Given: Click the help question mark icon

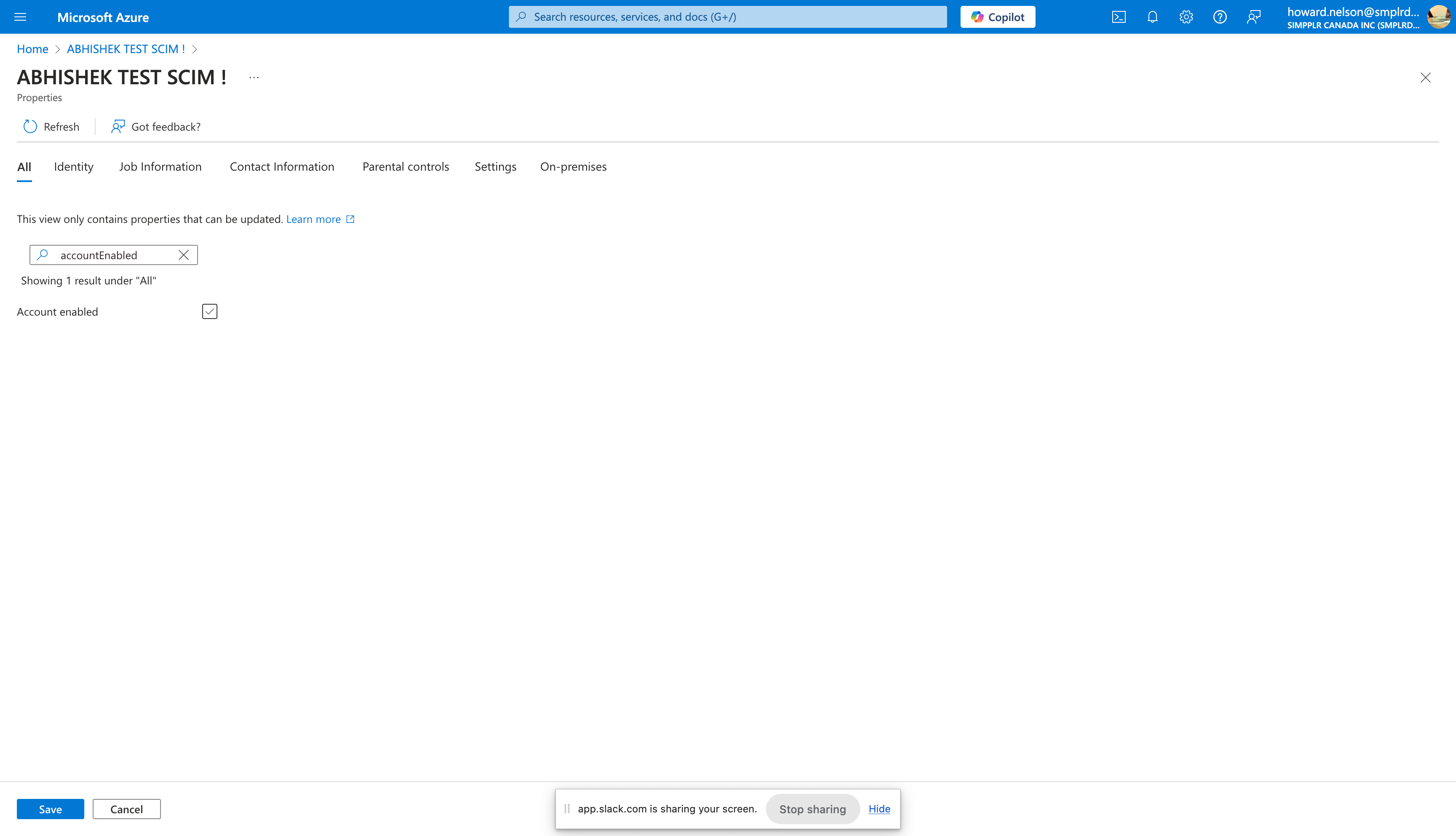Looking at the screenshot, I should pyautogui.click(x=1220, y=17).
